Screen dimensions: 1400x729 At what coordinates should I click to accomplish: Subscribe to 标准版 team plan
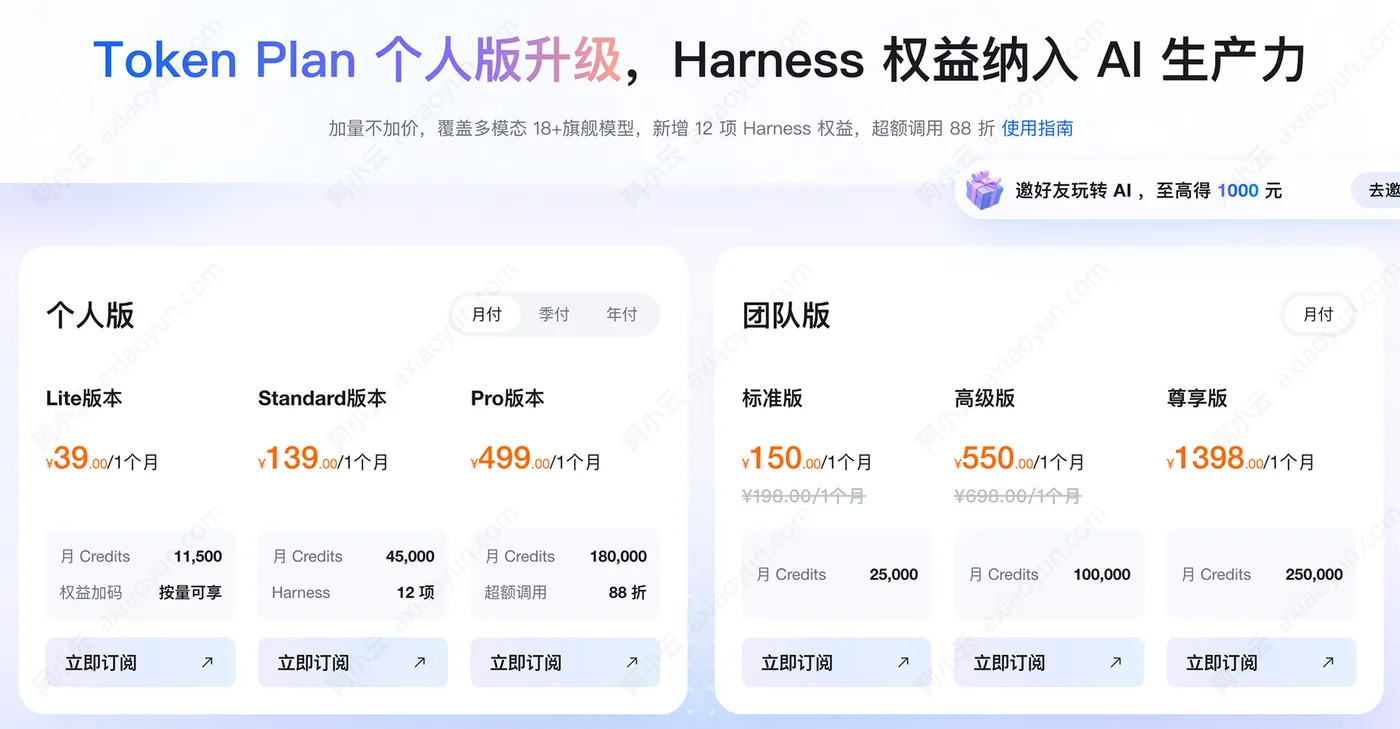pyautogui.click(x=837, y=662)
